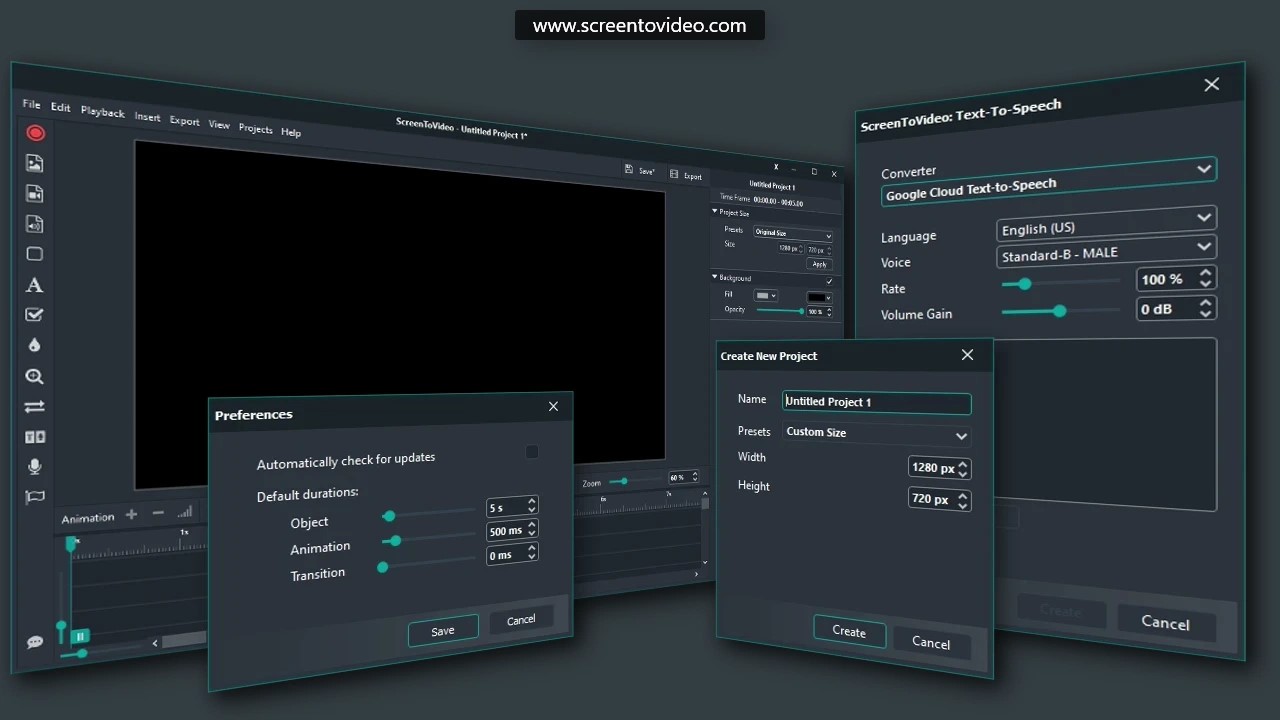The image size is (1280, 720).
Task: Click the plus icon beside Animation label
Action: [131, 515]
